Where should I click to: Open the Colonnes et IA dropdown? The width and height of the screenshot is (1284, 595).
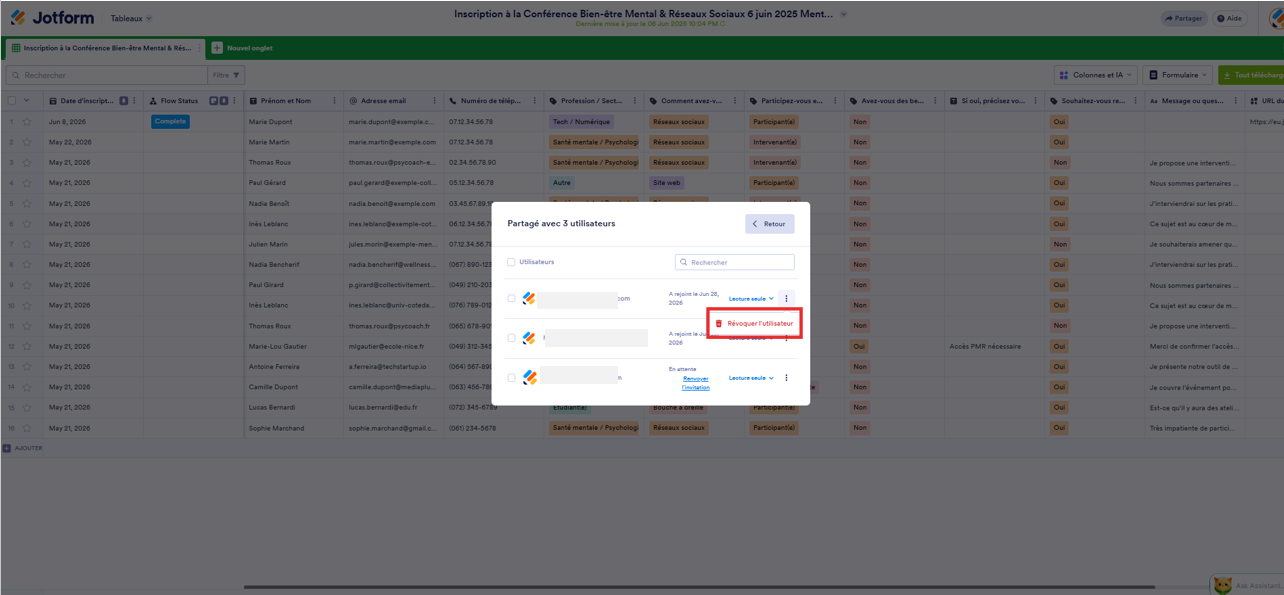[x=1095, y=75]
